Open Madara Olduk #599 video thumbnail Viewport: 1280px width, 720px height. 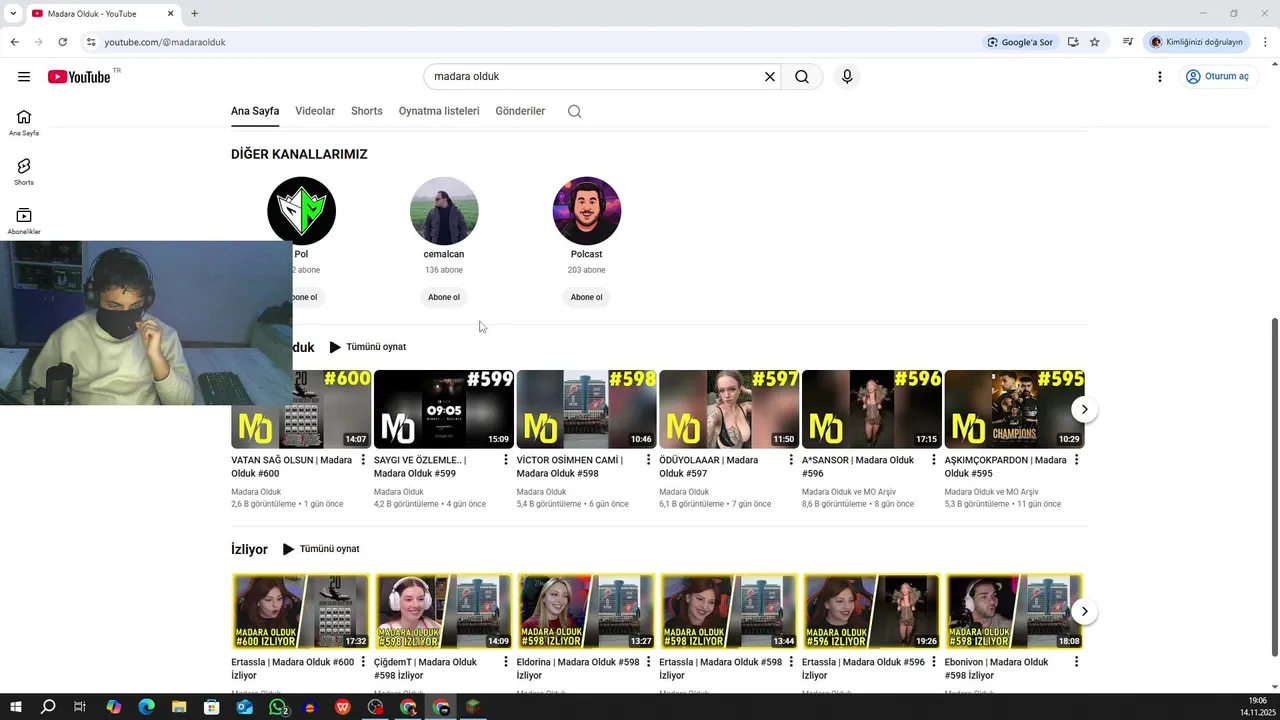(x=444, y=409)
